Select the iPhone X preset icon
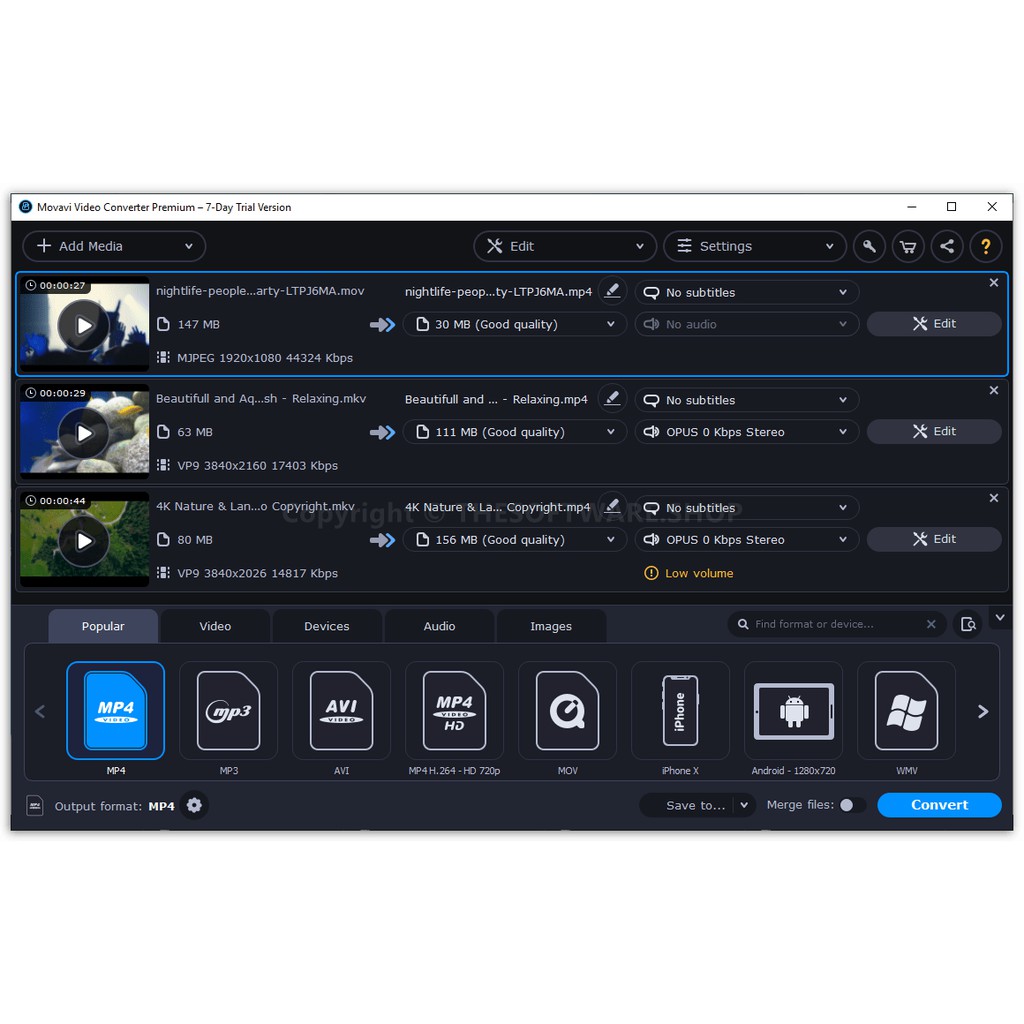This screenshot has height=1024, width=1024. [x=680, y=711]
